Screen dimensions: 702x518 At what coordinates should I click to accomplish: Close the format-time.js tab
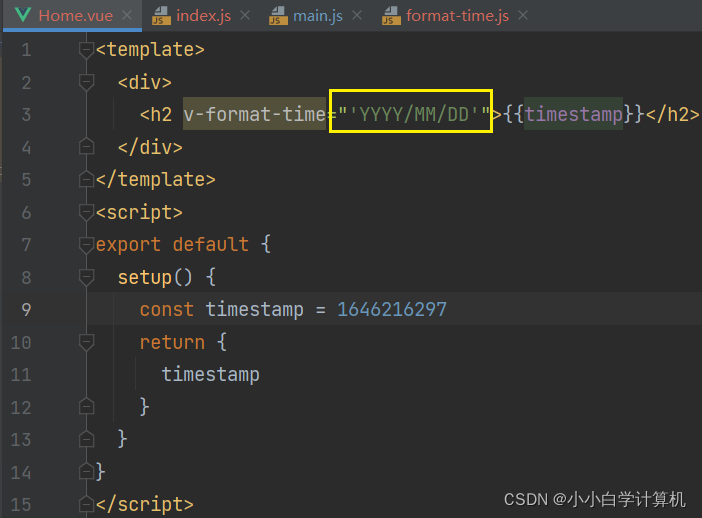click(x=523, y=16)
